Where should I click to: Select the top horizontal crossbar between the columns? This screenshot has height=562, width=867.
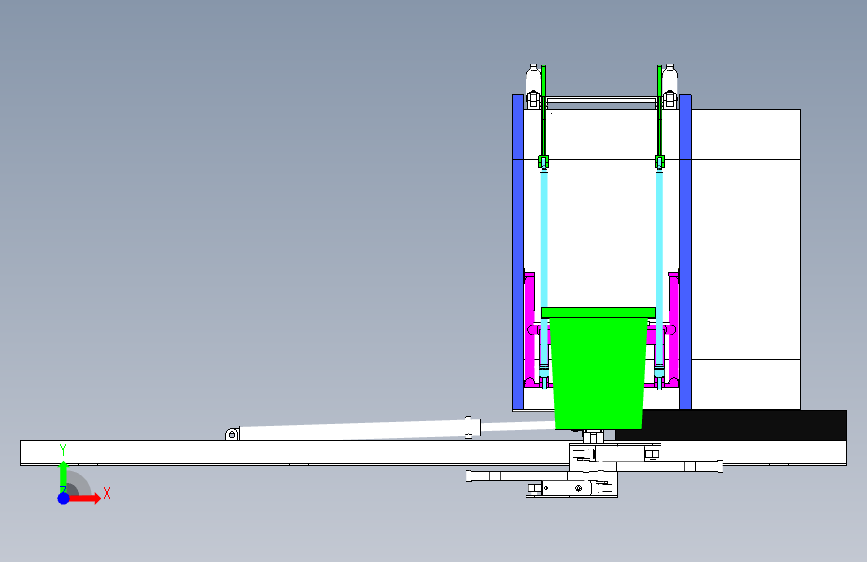[601, 100]
